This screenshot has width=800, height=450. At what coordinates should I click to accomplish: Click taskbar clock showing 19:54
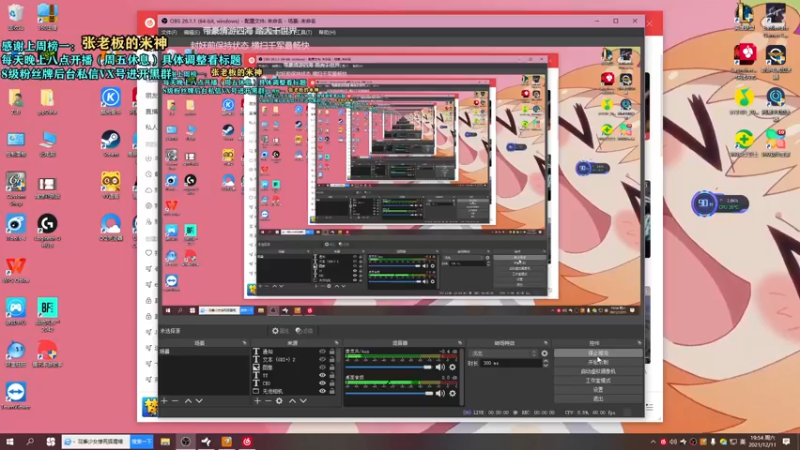(x=762, y=442)
